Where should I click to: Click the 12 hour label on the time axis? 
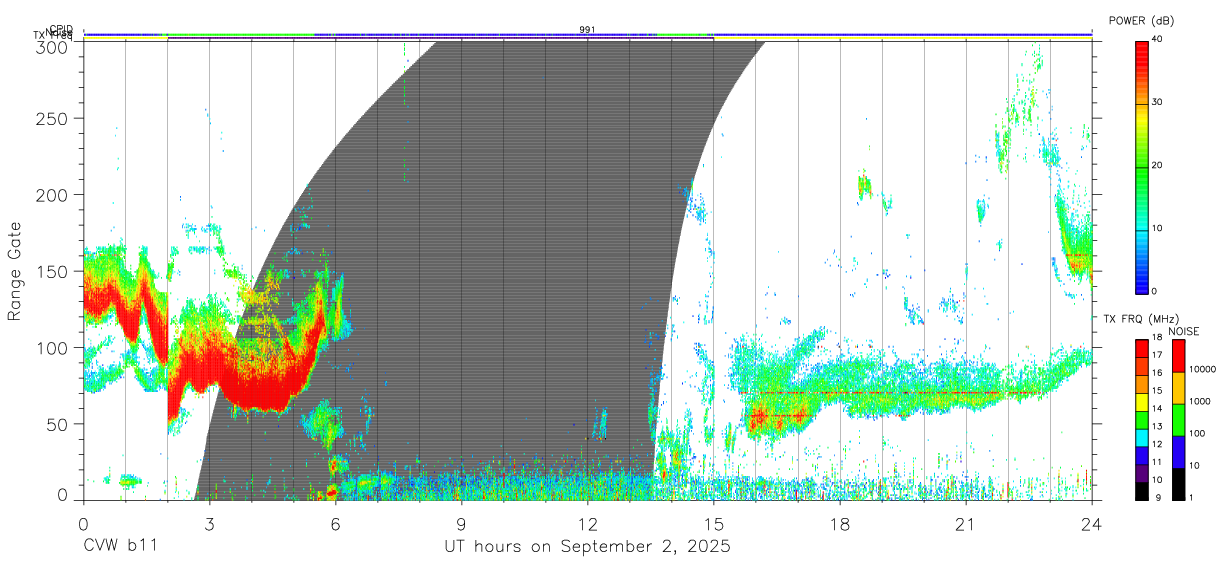click(x=588, y=523)
